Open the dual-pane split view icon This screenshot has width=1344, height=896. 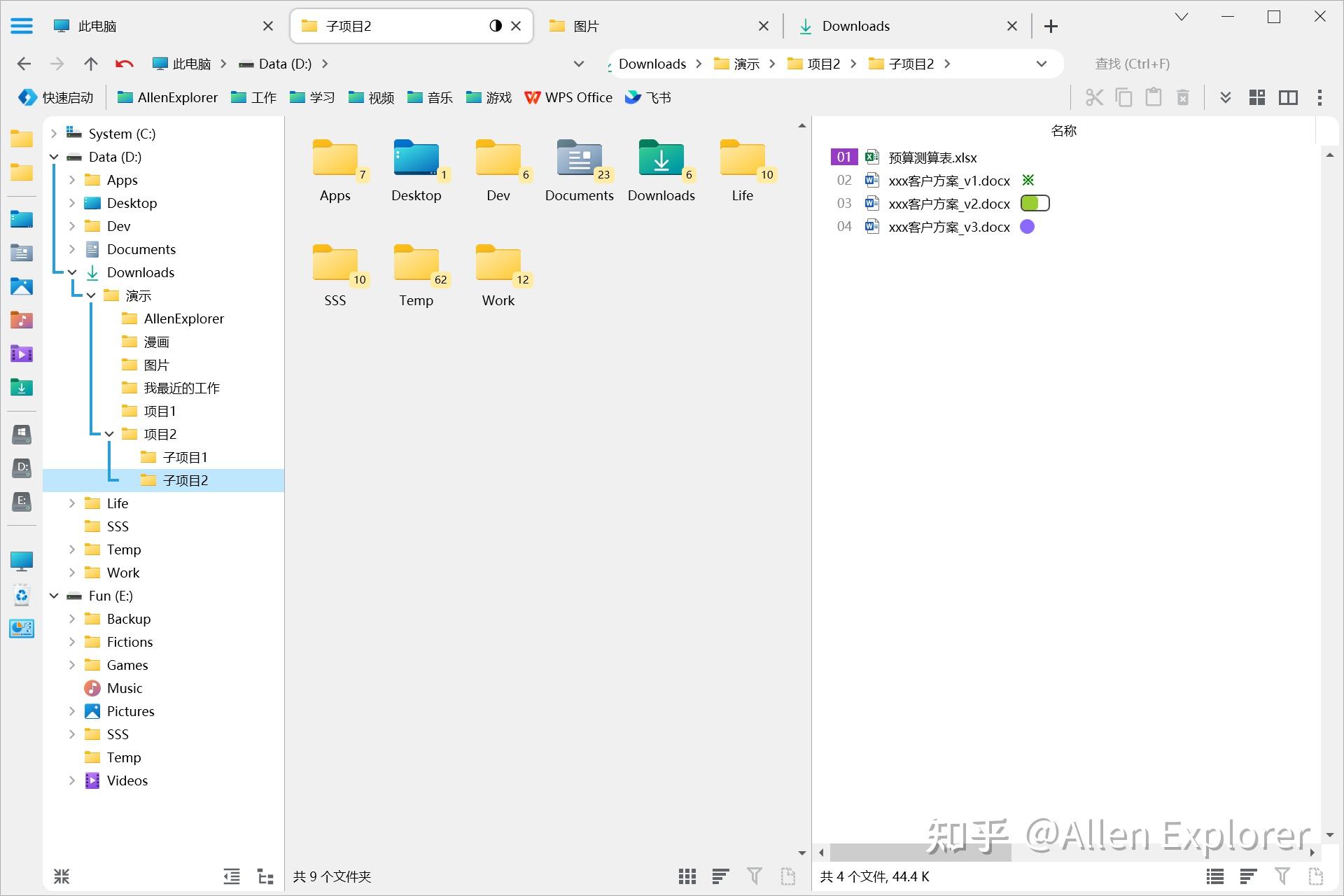[1288, 97]
